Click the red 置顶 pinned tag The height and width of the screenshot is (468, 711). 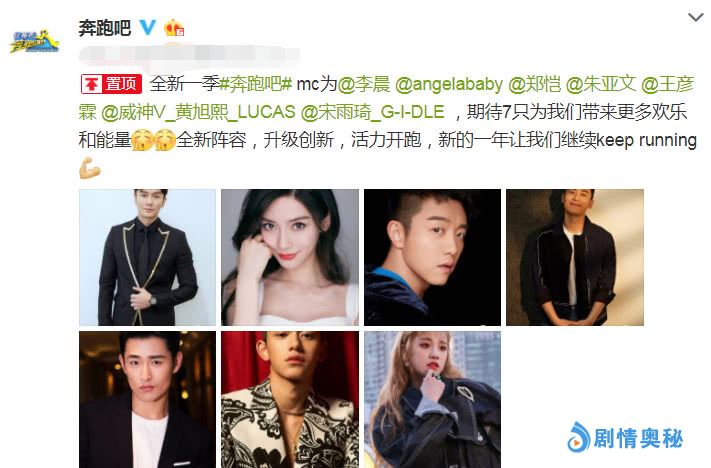pyautogui.click(x=112, y=84)
